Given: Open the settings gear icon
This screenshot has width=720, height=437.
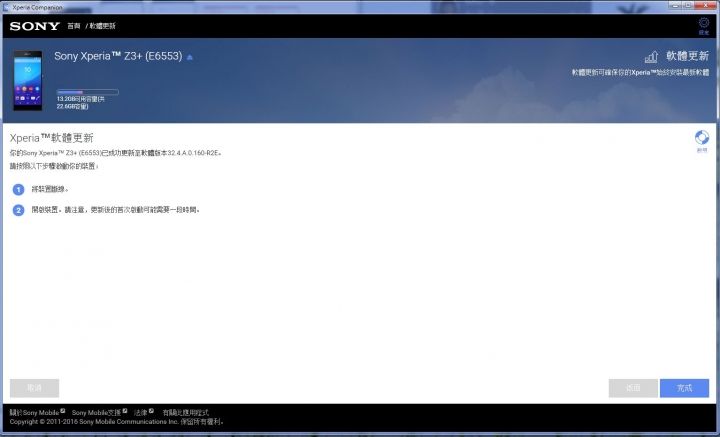Looking at the screenshot, I should (x=703, y=23).
